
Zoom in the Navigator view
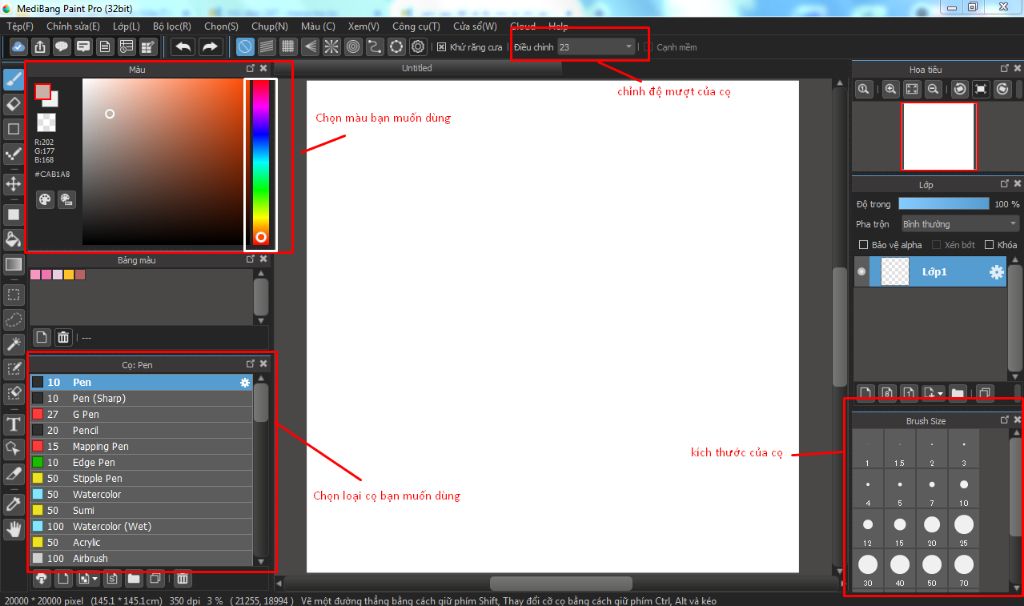(890, 89)
